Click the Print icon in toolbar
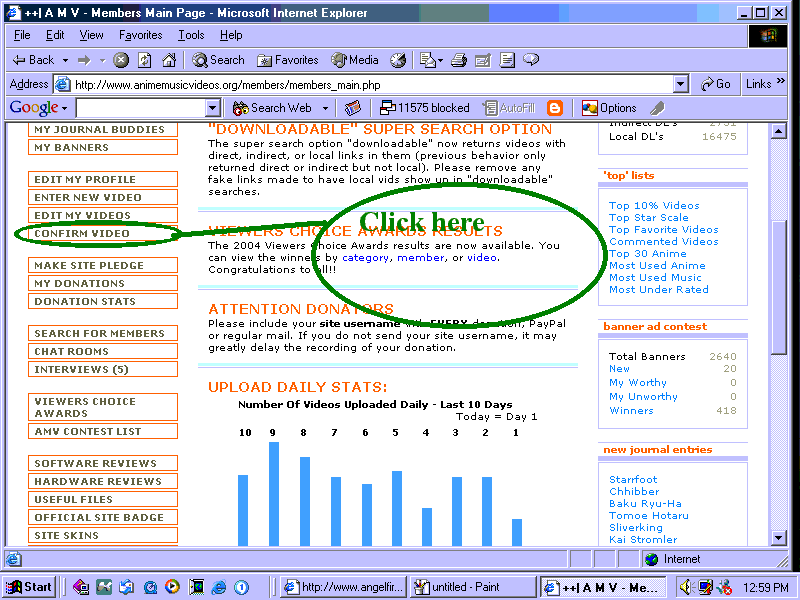 pyautogui.click(x=459, y=60)
